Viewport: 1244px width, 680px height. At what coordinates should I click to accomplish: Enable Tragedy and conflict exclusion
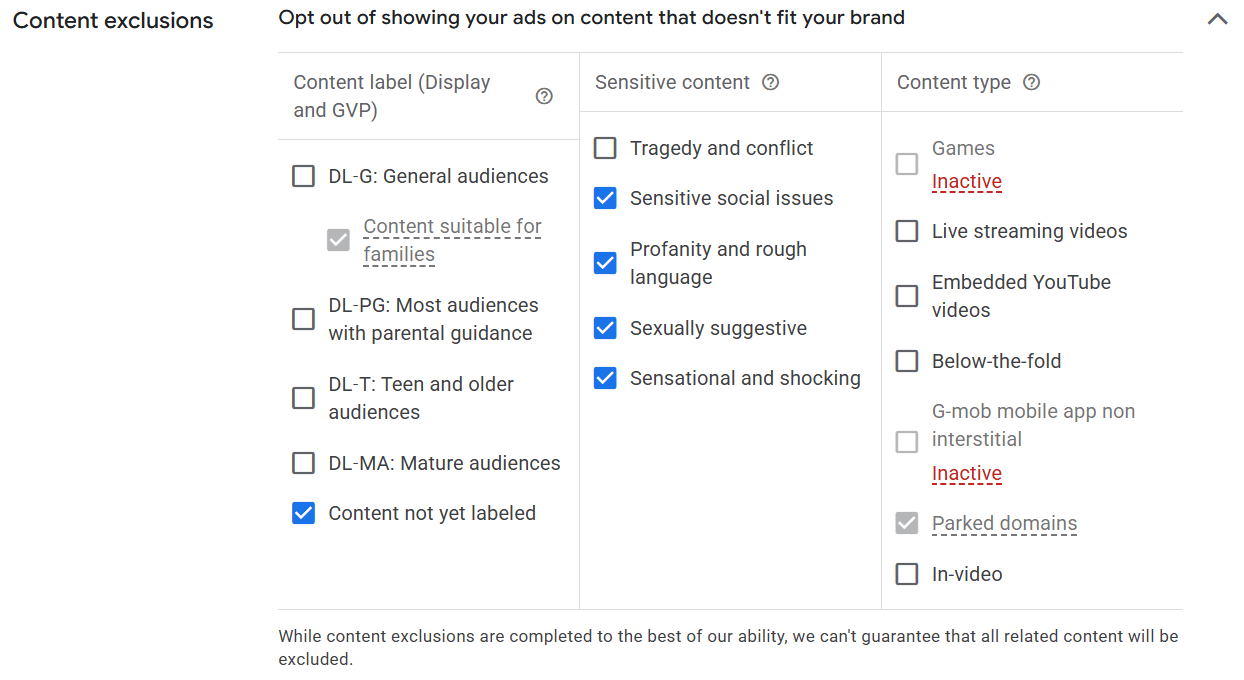click(605, 148)
